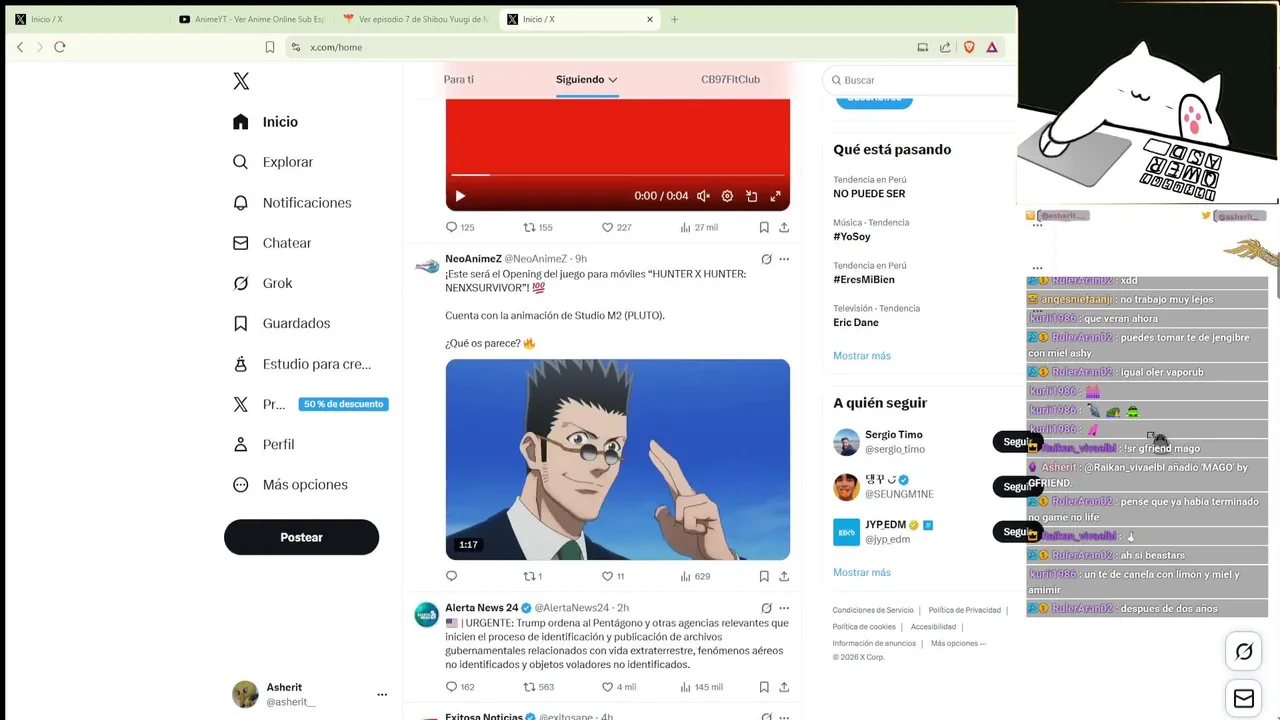Expand the Siguiendo tab dropdown chevron
The width and height of the screenshot is (1280, 720).
(613, 80)
